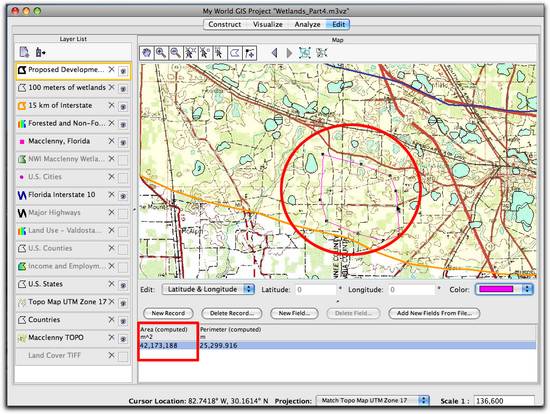Click the New Record button
The height and width of the screenshot is (414, 550).
168,313
